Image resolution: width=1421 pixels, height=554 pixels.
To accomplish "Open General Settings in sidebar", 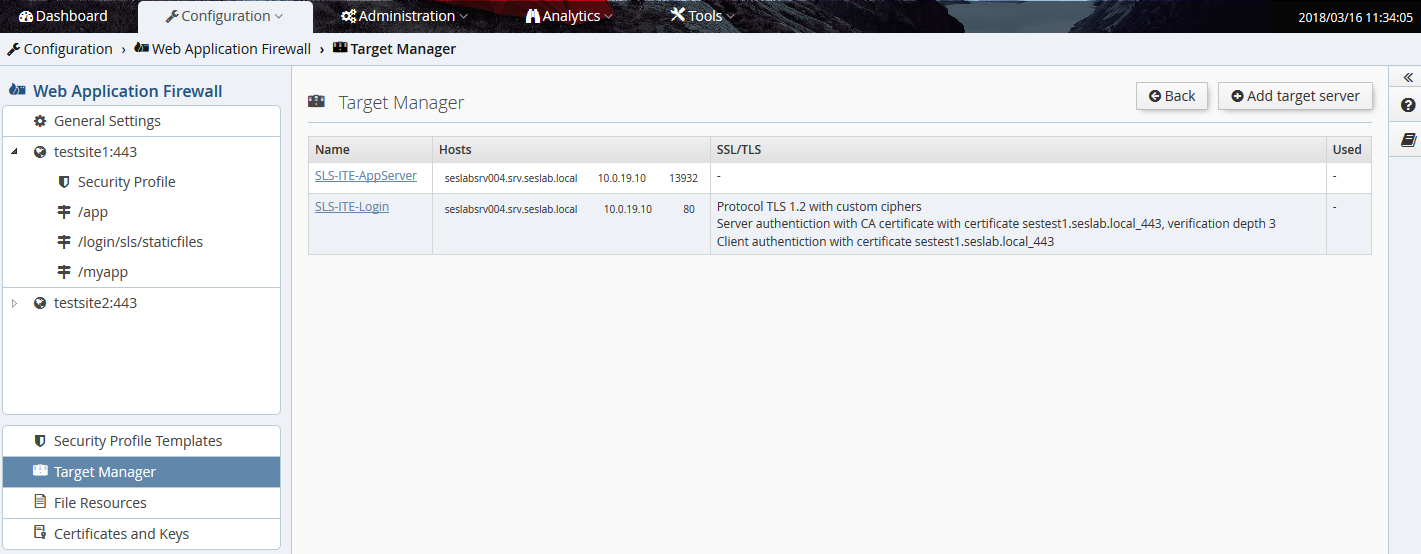I will [x=107, y=121].
